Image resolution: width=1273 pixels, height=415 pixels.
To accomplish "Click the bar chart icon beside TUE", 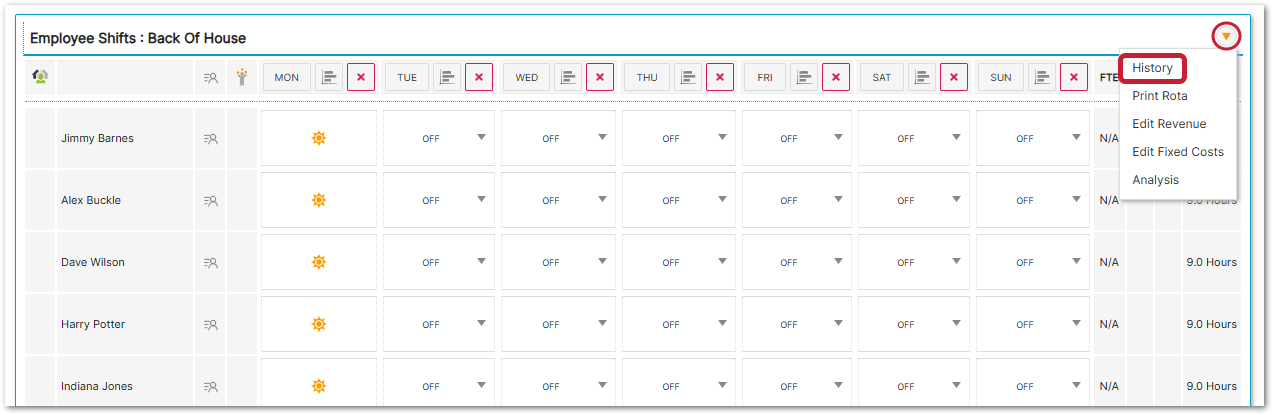I will coord(449,77).
